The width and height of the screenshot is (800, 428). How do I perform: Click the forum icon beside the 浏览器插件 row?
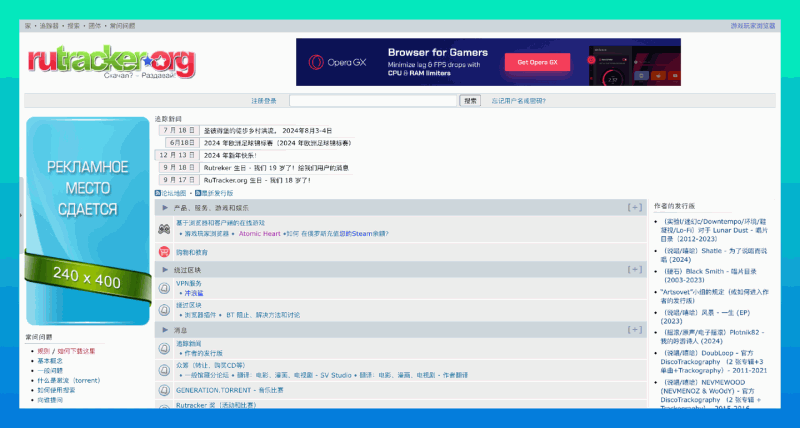(x=164, y=310)
